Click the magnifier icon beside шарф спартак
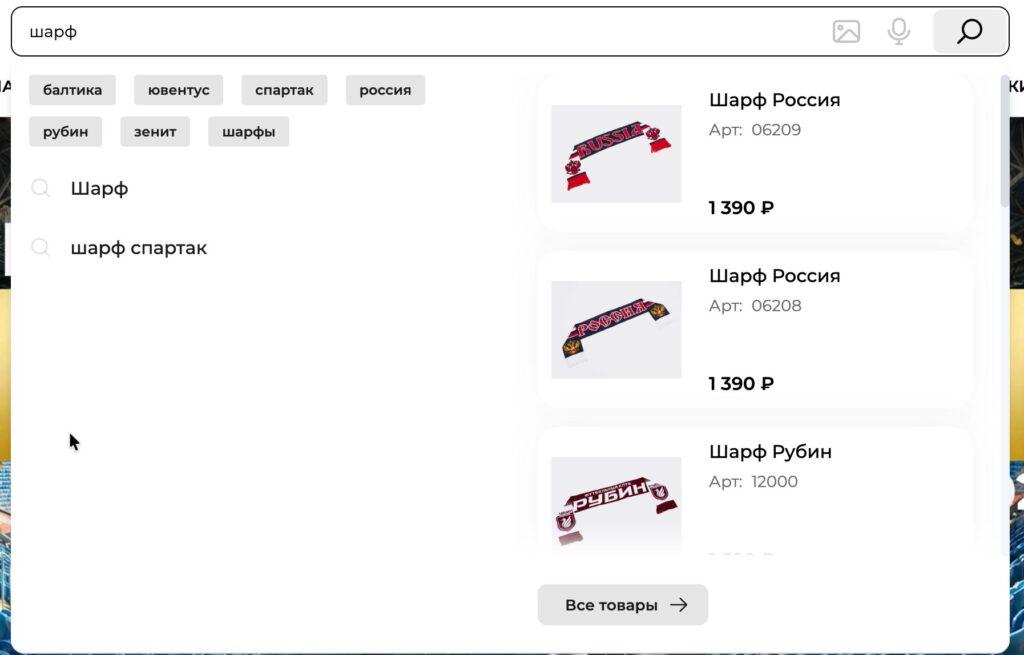Viewport: 1024px width, 655px height. pyautogui.click(x=40, y=248)
